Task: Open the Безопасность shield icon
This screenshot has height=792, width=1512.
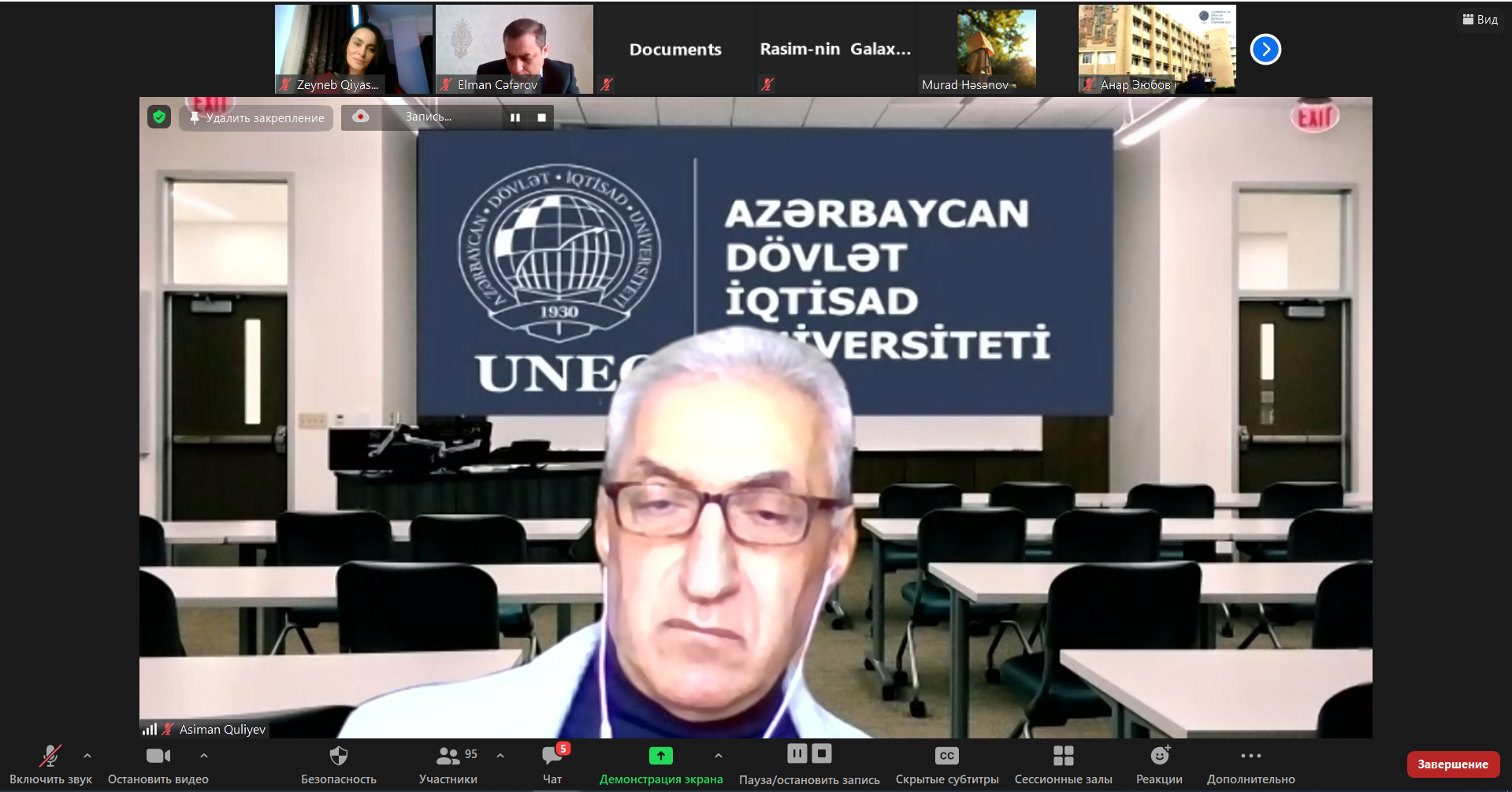Action: tap(339, 755)
